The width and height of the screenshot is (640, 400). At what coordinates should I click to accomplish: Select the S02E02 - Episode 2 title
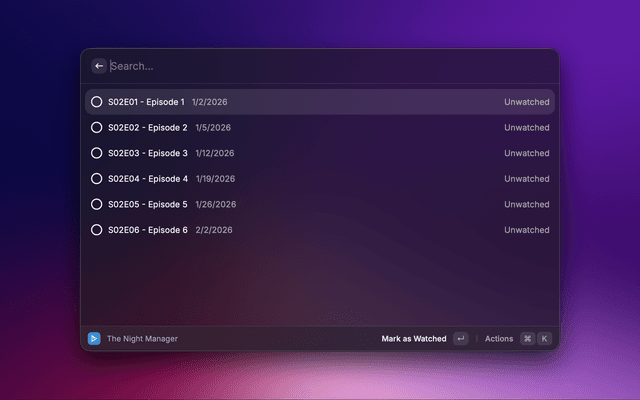pos(147,128)
